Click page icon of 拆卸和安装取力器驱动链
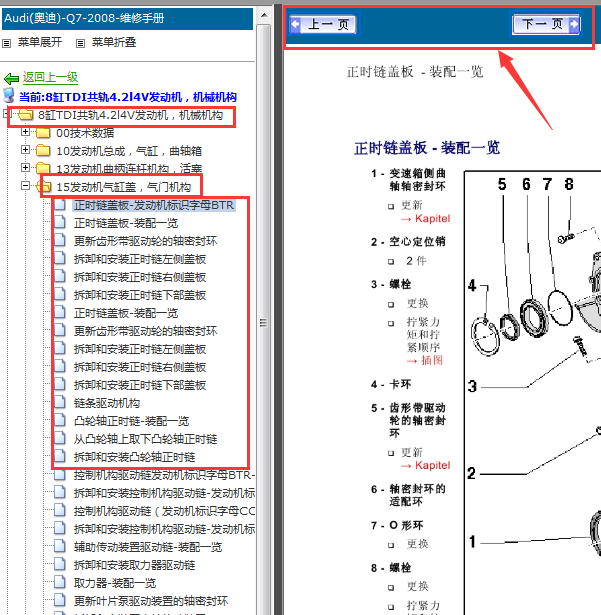Image resolution: width=601 pixels, height=615 pixels. tap(60, 564)
